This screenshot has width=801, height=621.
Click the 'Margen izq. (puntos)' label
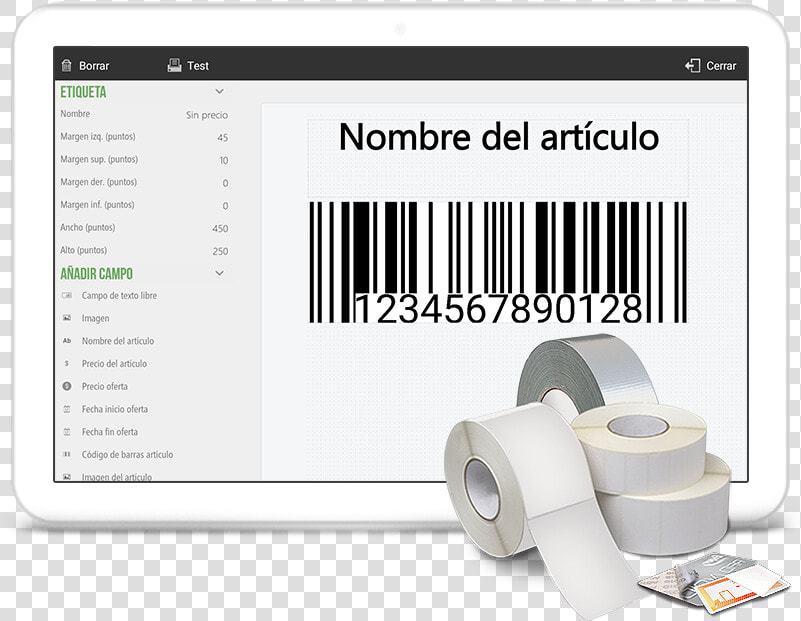(98, 137)
